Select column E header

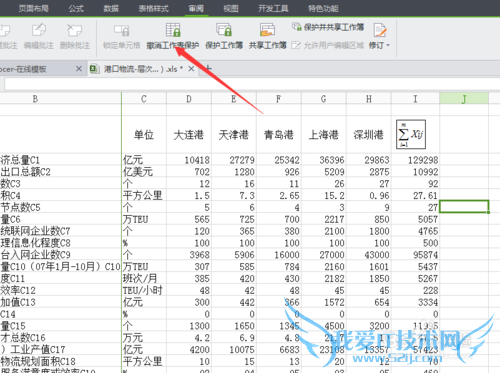tap(234, 99)
